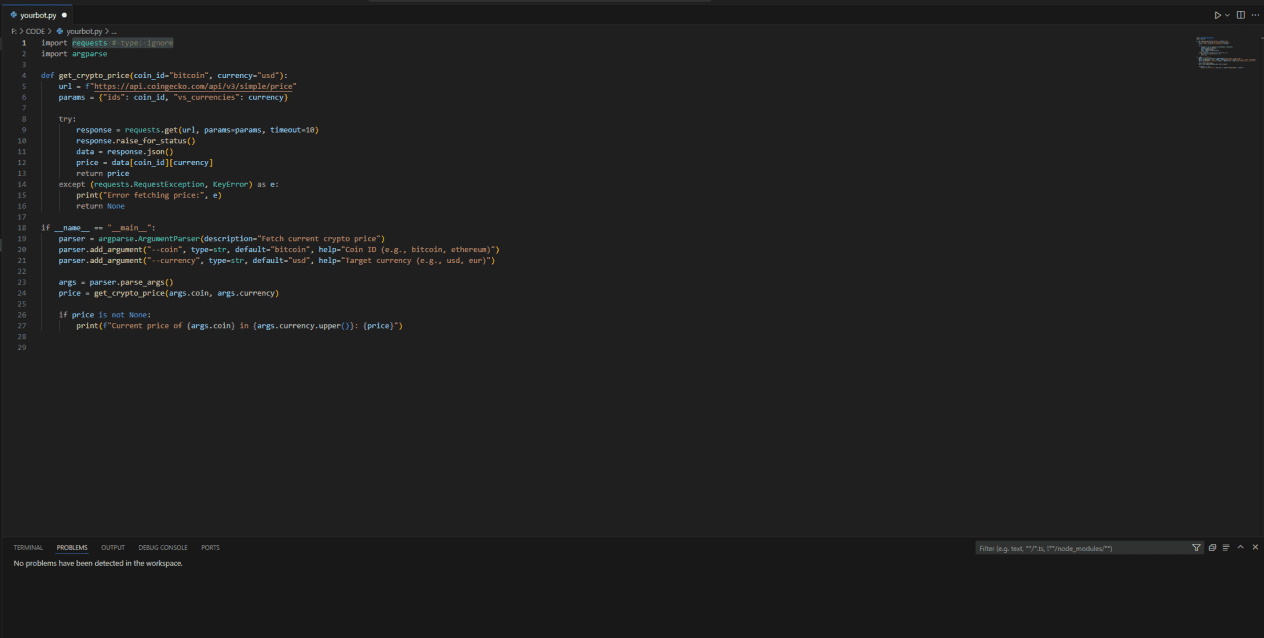Screen dimensions: 1264x638
Task: Open the yourbot.py breadcrumb segment
Action: 79,32
